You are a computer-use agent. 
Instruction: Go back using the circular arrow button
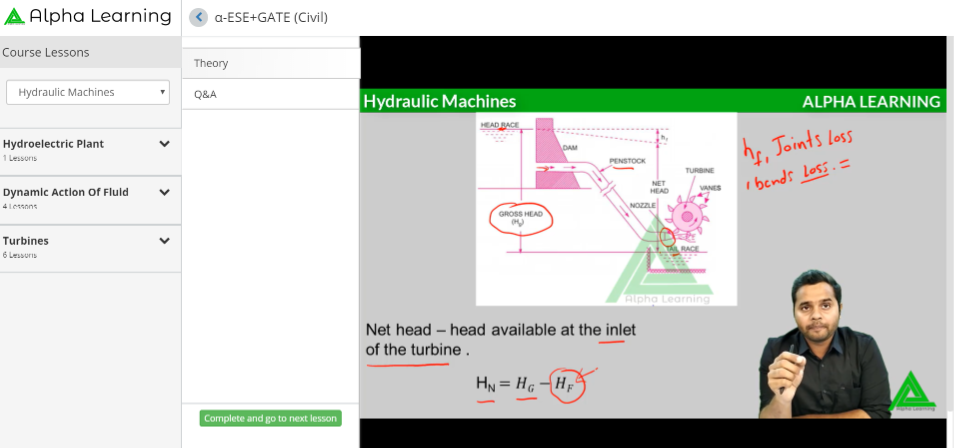pos(198,17)
